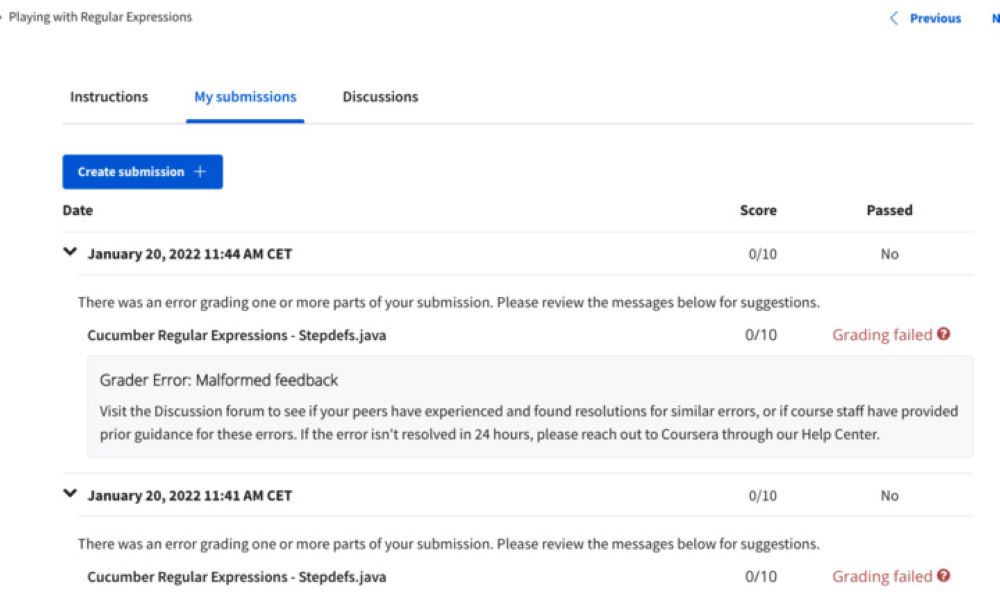This screenshot has width=1000, height=596.
Task: Select the first Cucumber Regular Expressions - Stepdefs.java entry
Action: tap(237, 335)
